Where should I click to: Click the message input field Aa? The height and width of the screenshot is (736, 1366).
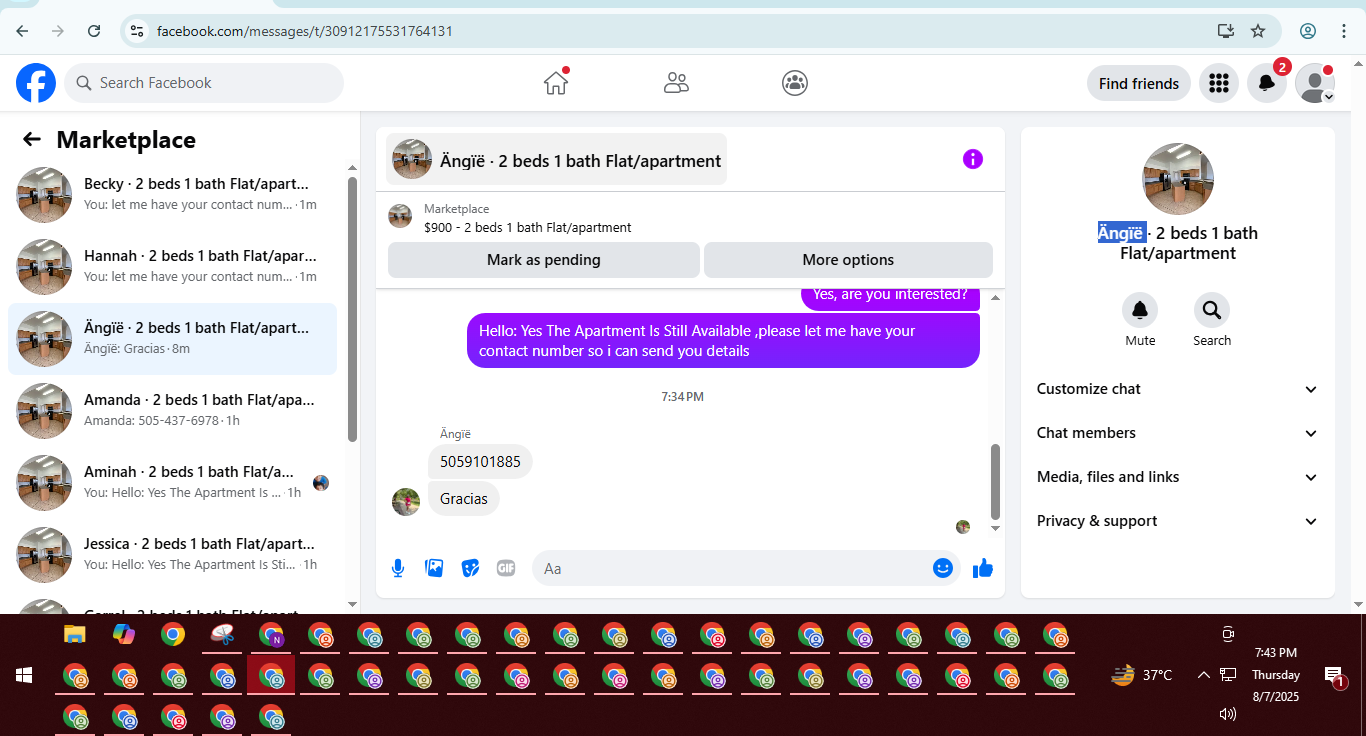click(746, 568)
